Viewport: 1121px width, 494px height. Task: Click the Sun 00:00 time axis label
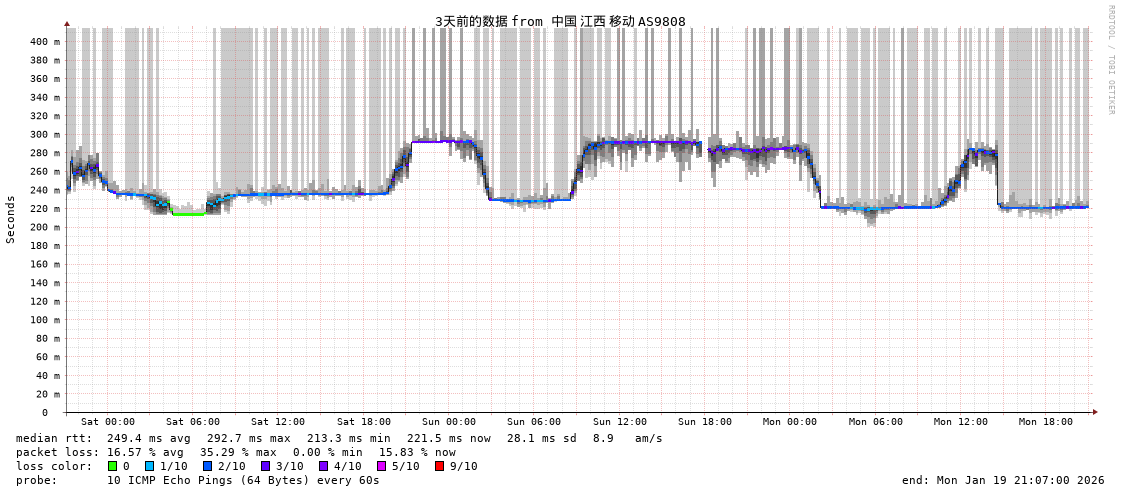click(449, 422)
